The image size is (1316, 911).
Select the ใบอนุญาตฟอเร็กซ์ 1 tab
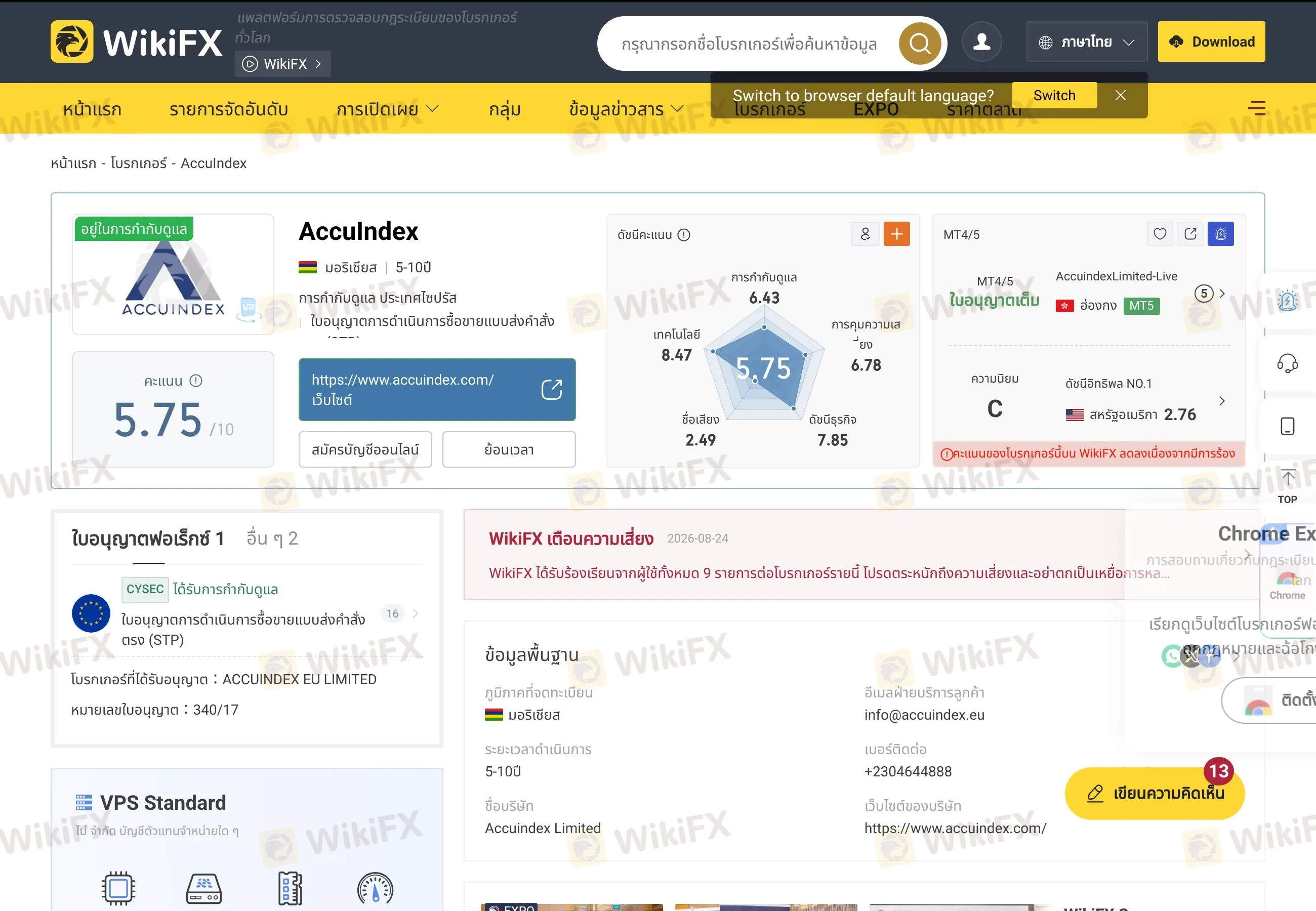(148, 539)
